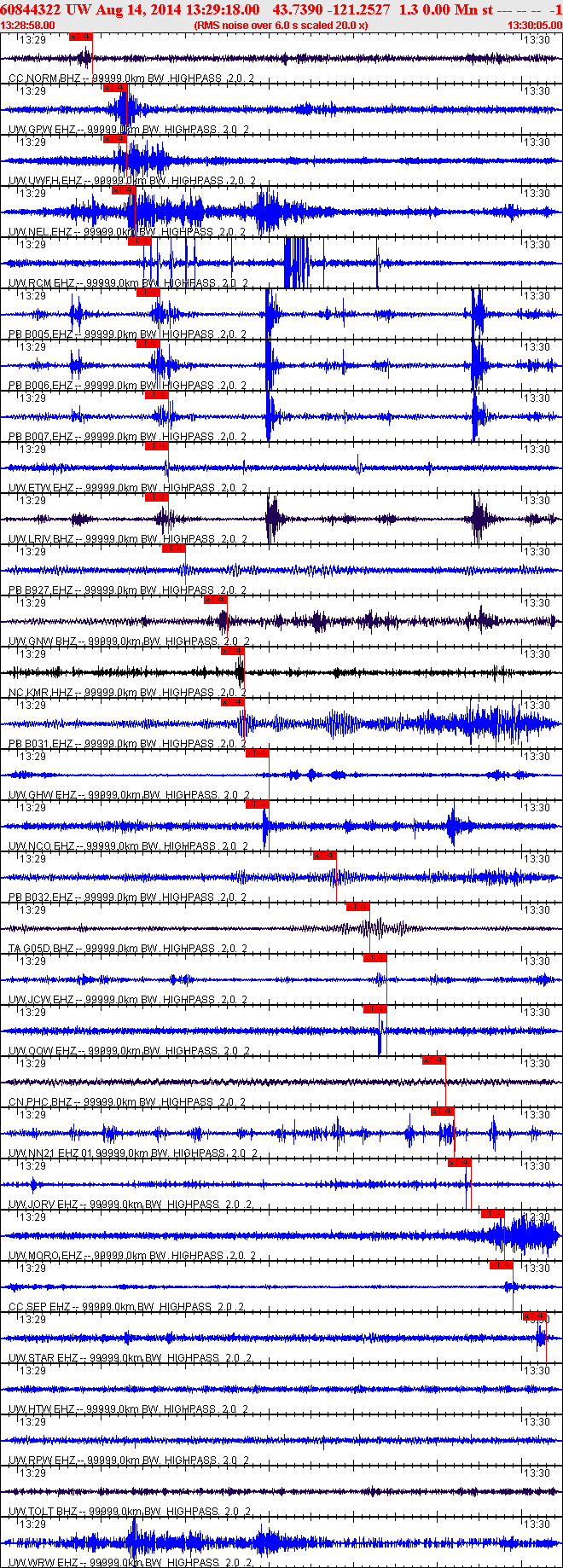Click coordinates 43.7390 -121.2527 in header
This screenshot has width=563, height=1568.
coord(331,10)
